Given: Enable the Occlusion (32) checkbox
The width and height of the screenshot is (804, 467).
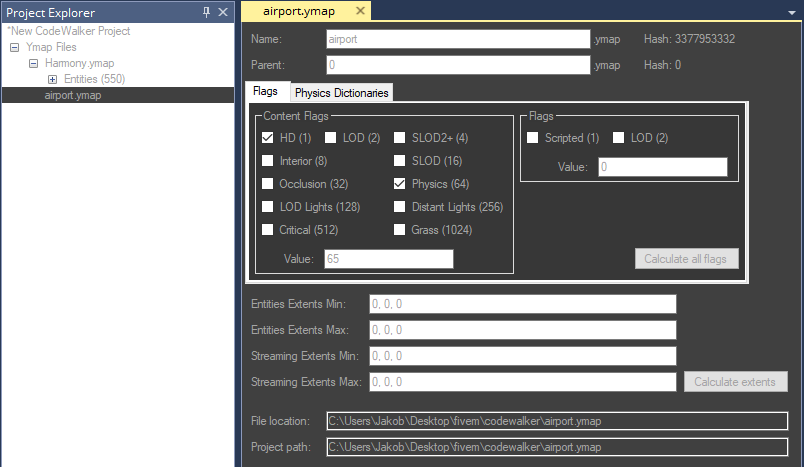Looking at the screenshot, I should [268, 184].
